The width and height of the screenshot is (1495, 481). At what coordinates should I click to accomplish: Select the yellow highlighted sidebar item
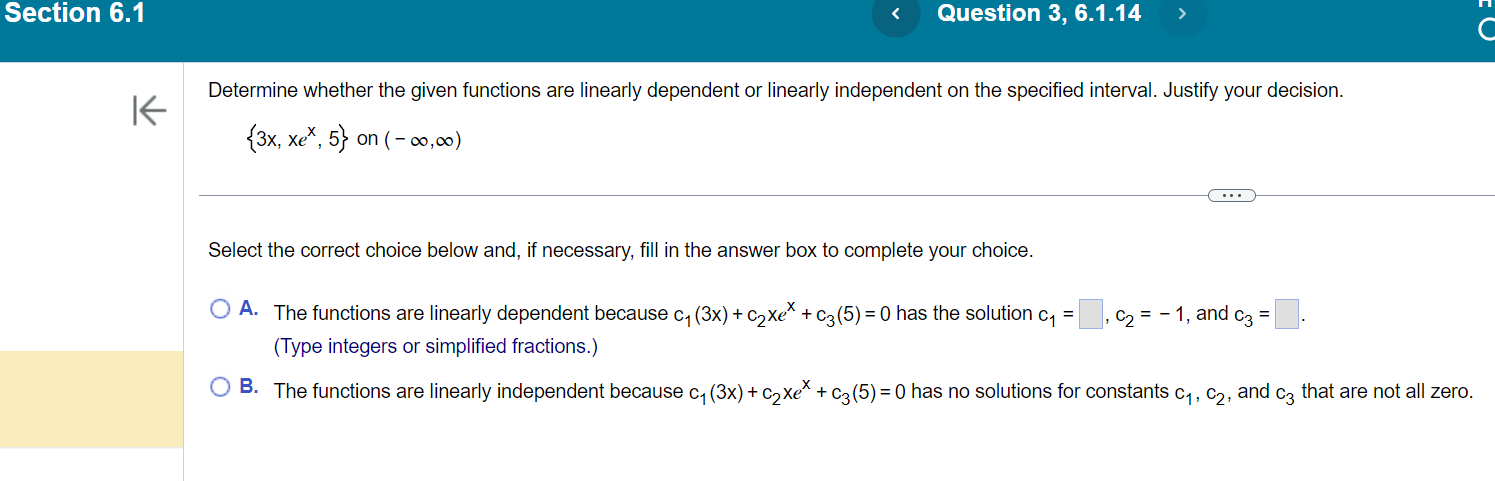[x=91, y=399]
